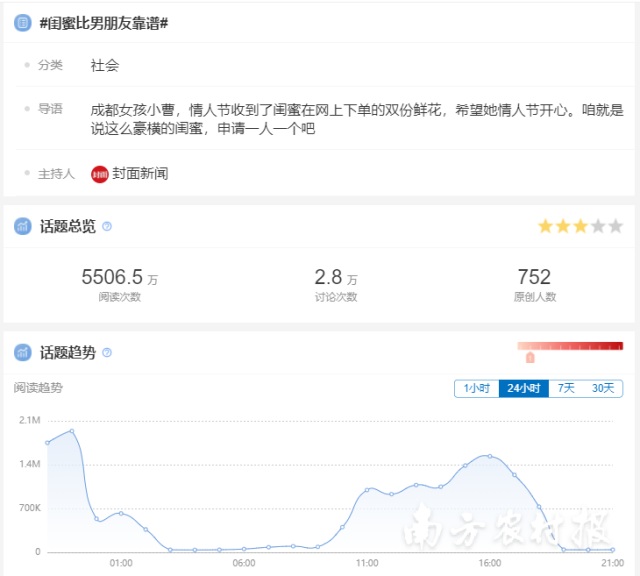Screen dimensions: 640x576
Task: Select the 24小时 trend tab
Action: tap(524, 388)
